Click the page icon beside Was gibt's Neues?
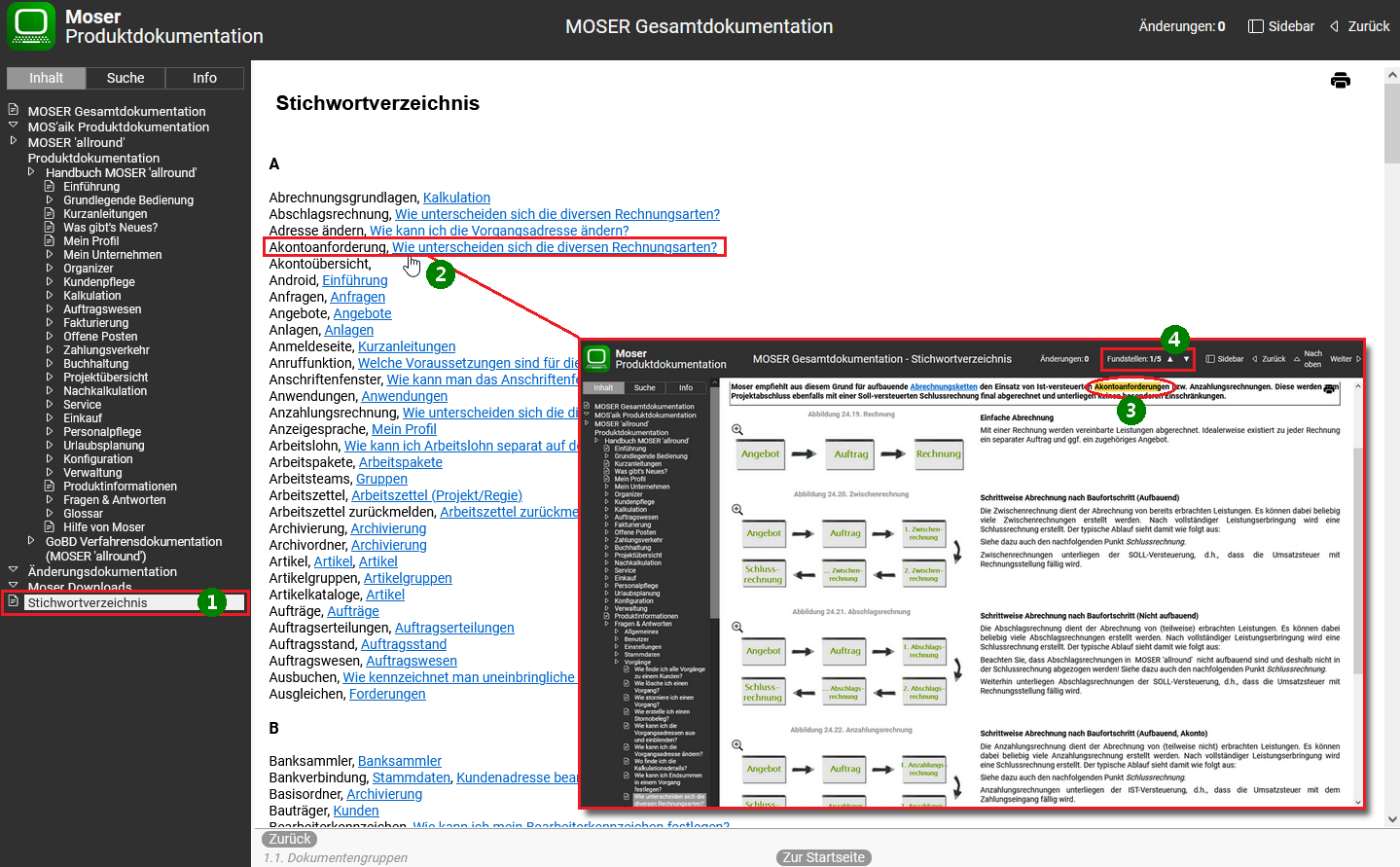1400x867 pixels. 50,227
